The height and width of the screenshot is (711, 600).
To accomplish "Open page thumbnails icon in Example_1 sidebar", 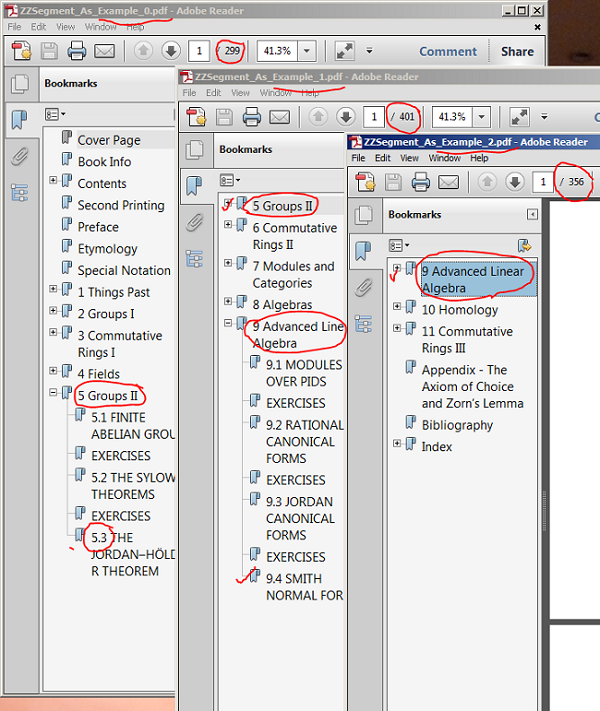I will [x=195, y=150].
